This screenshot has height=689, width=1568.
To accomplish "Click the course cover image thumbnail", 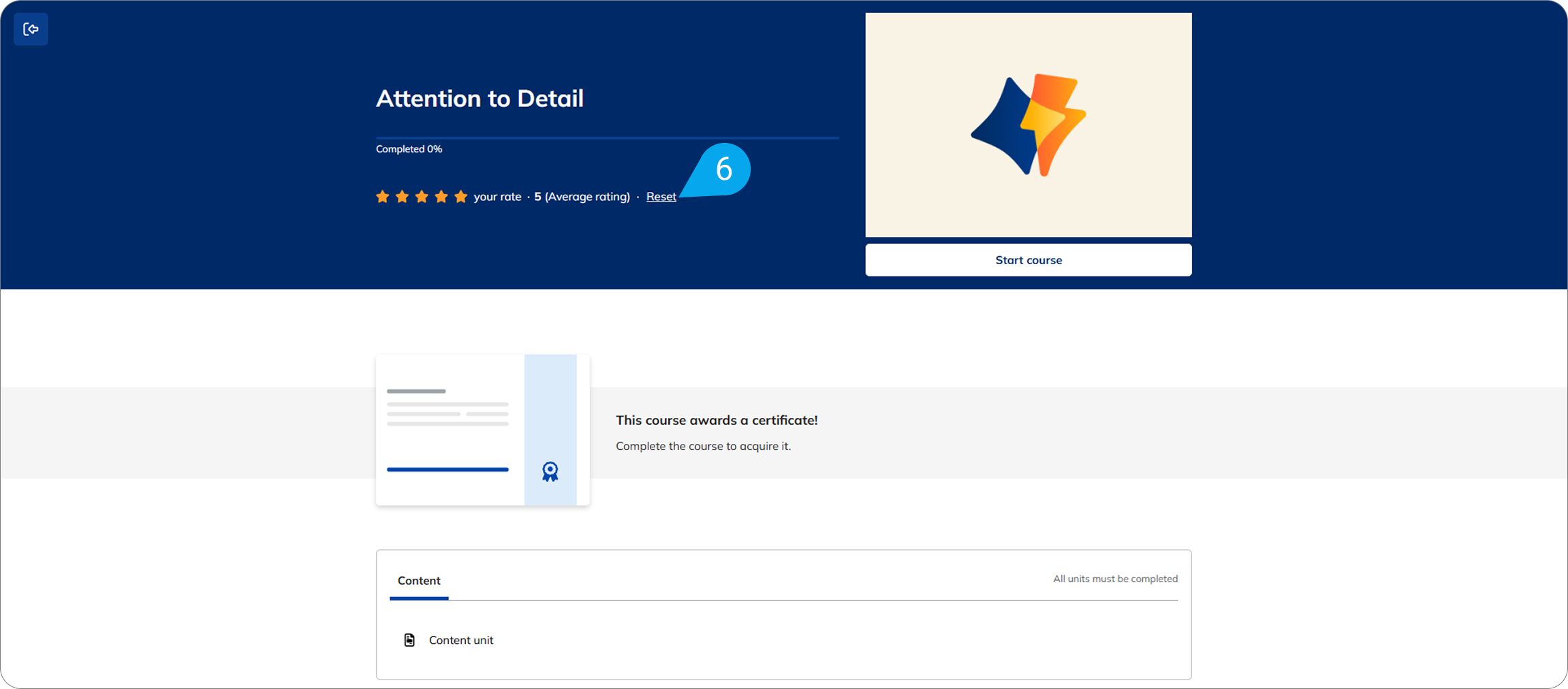I will [x=1028, y=125].
